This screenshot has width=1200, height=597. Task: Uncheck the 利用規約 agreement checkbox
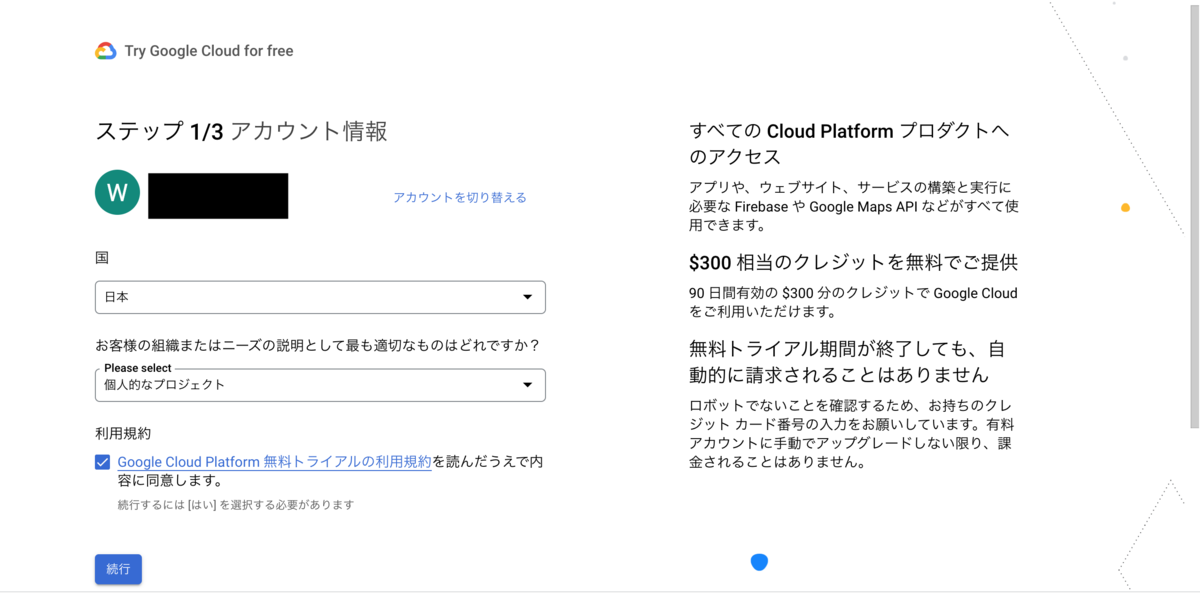(103, 462)
